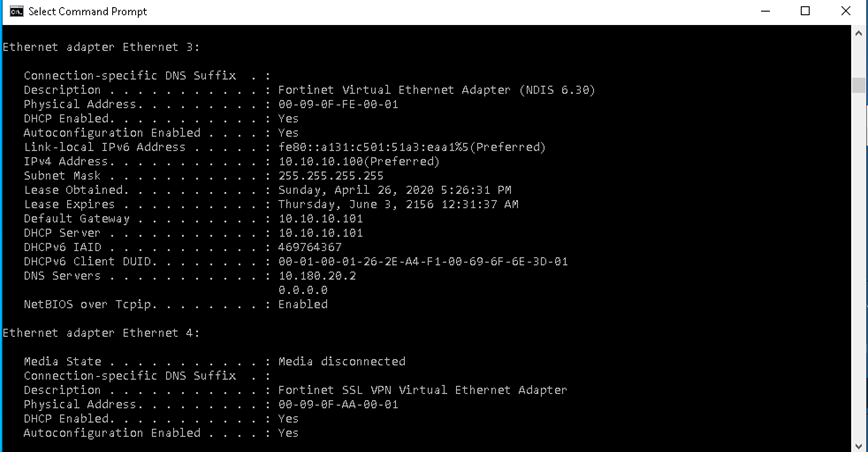Click the DHCPv6 IAID value 469764367
The width and height of the screenshot is (868, 452).
[310, 247]
